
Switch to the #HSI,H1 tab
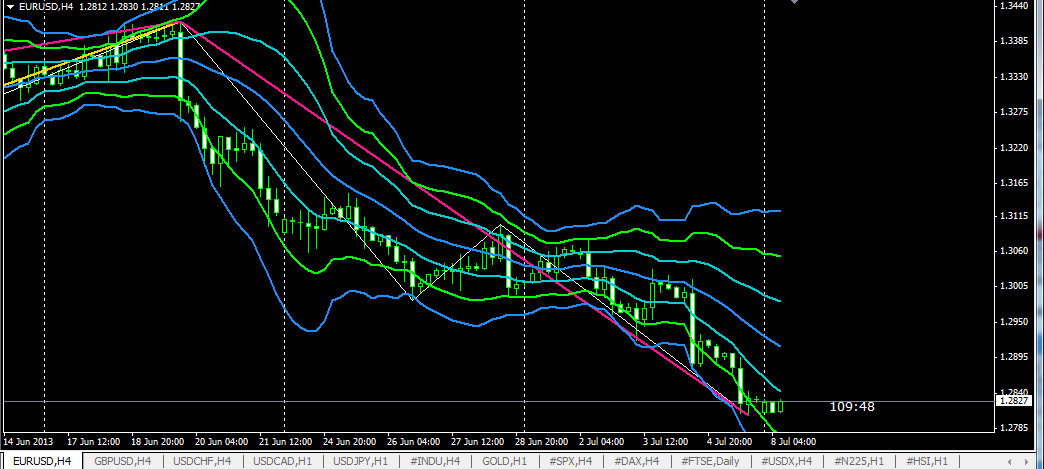pos(926,461)
